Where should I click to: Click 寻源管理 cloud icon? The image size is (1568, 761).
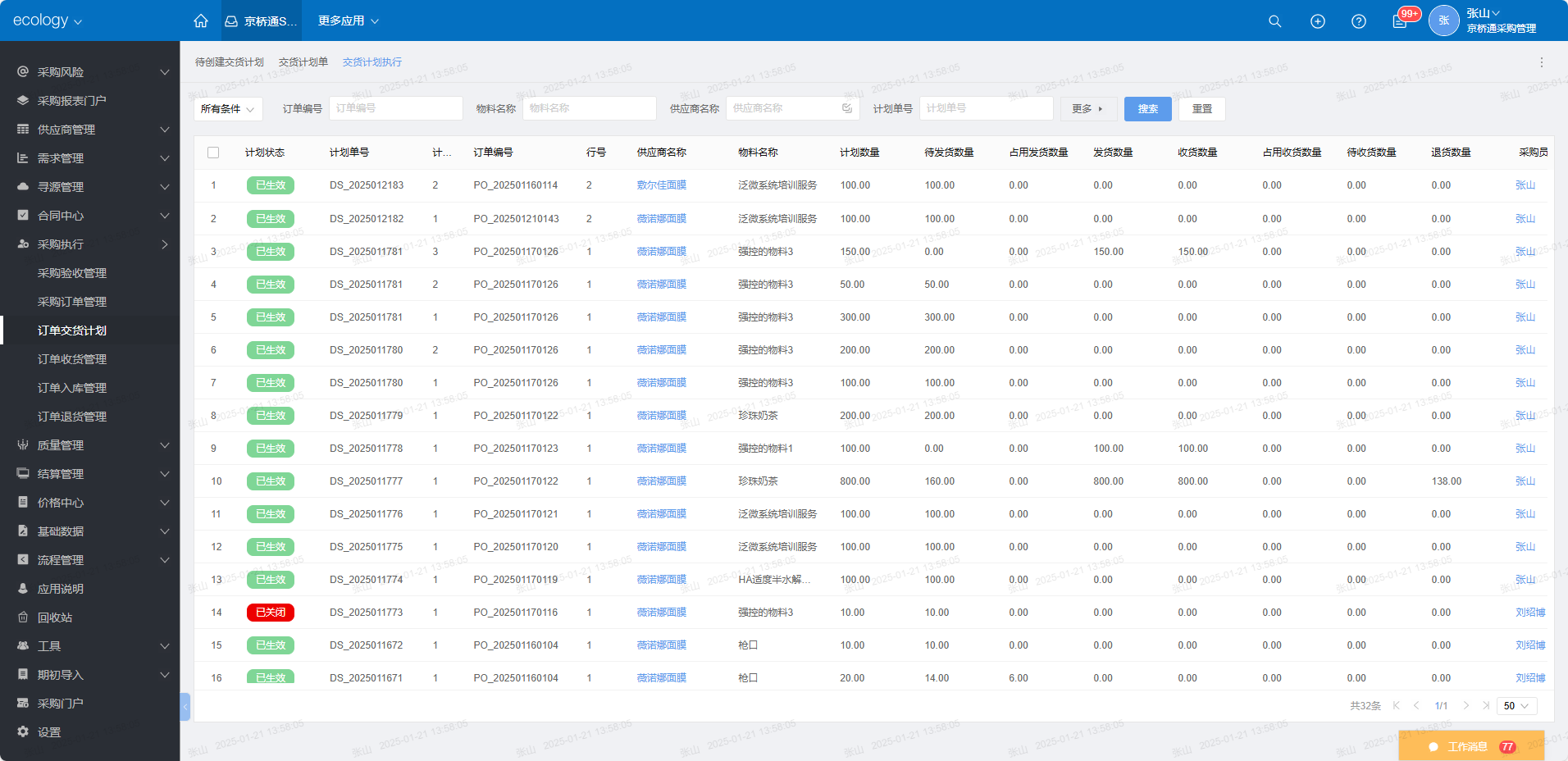click(23, 187)
